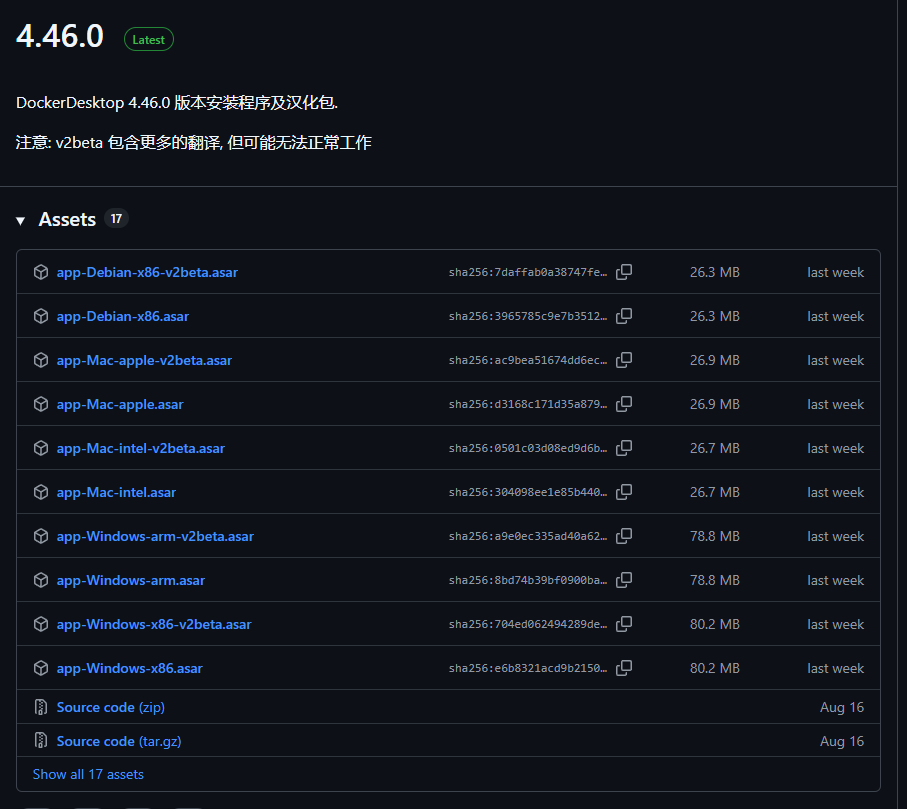The image size is (907, 809).
Task: Click the package icon beside app-Debian-x86.asar
Action: click(41, 316)
